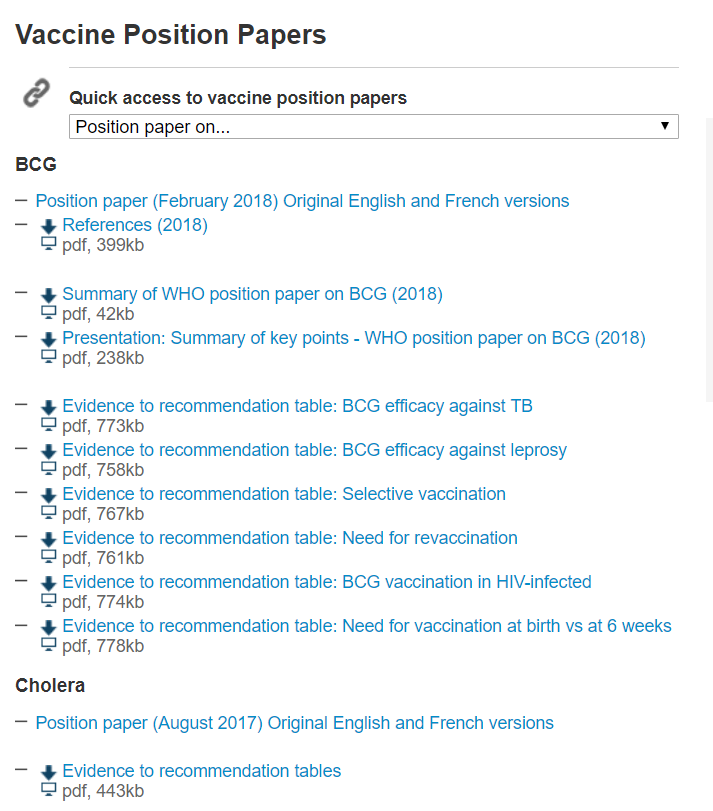Open Summary of WHO position paper on BCG
The height and width of the screenshot is (811, 713).
coord(252,294)
